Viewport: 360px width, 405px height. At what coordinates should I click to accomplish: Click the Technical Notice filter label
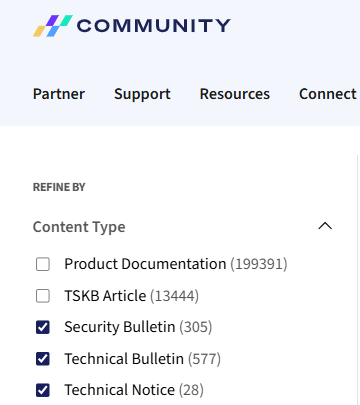point(119,390)
